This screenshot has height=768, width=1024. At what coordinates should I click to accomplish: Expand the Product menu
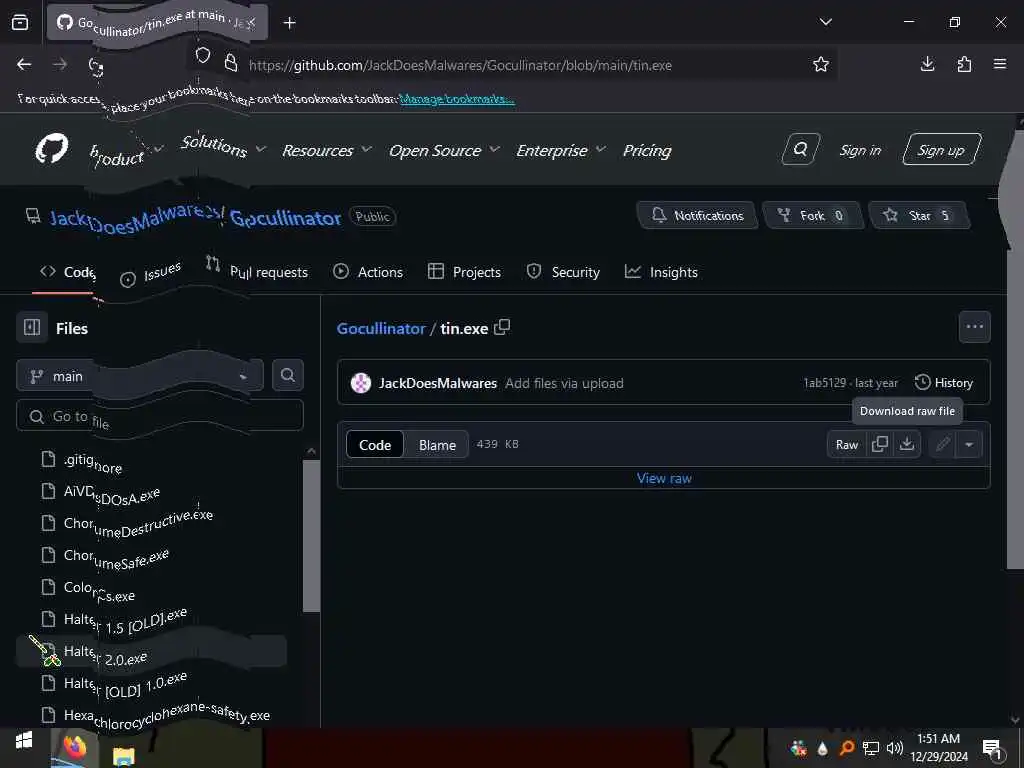pos(126,153)
